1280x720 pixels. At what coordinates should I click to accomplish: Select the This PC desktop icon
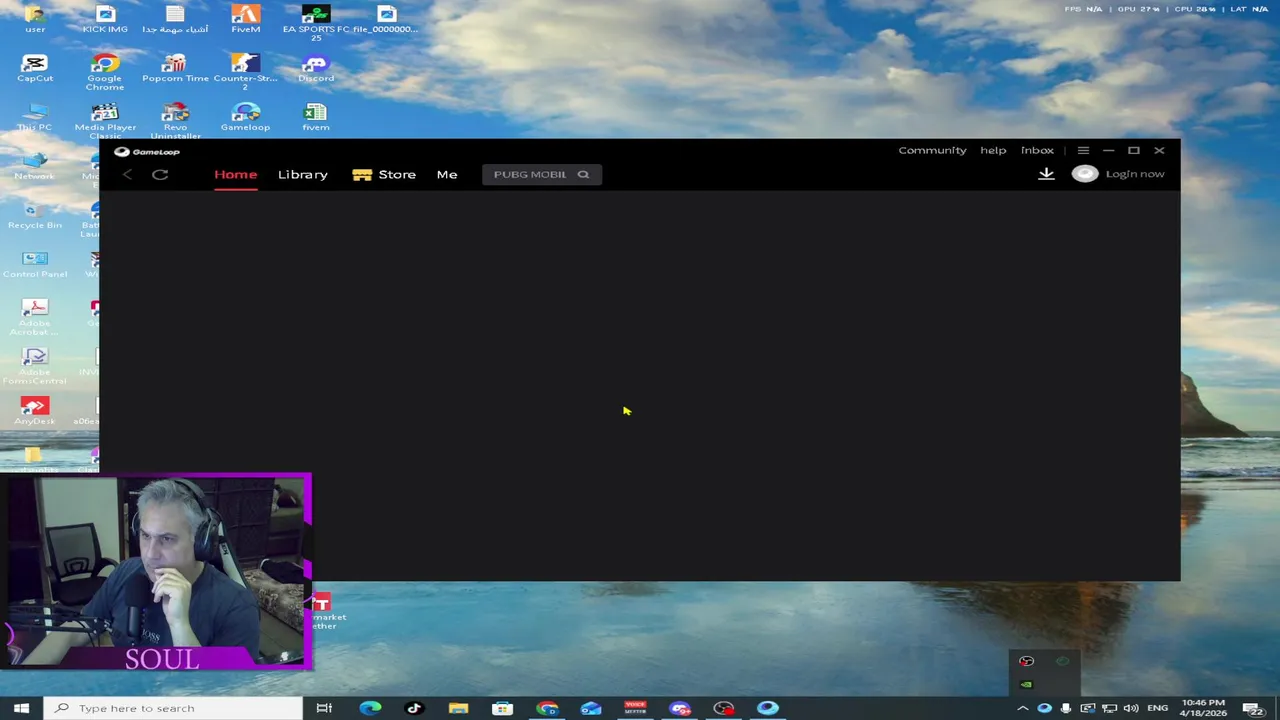[x=35, y=117]
